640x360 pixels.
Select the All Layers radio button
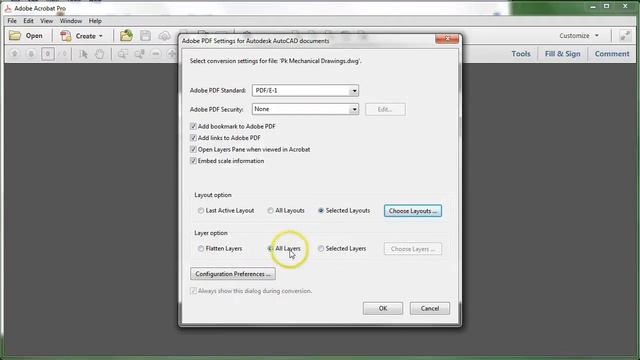click(270, 249)
